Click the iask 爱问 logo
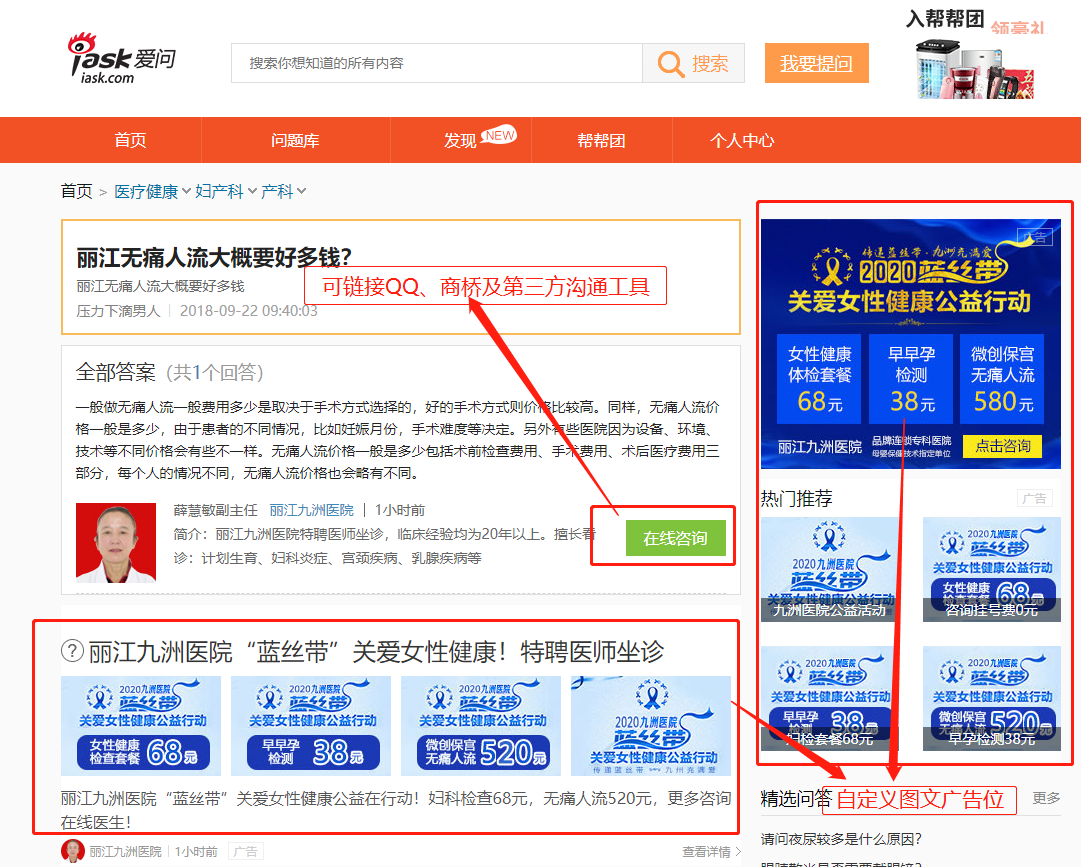This screenshot has width=1081, height=867. click(x=120, y=60)
